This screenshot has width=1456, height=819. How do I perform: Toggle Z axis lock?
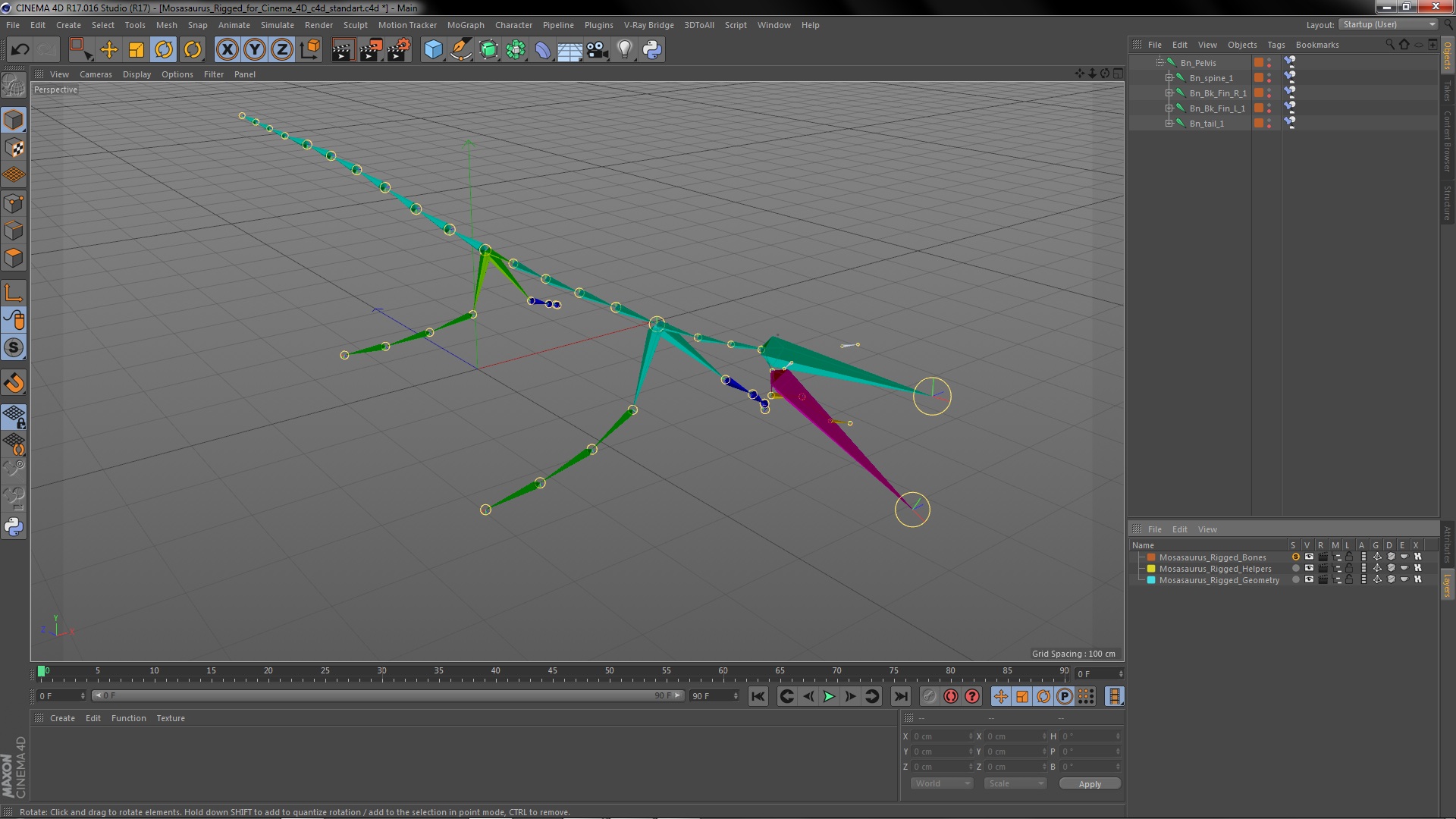tap(282, 50)
